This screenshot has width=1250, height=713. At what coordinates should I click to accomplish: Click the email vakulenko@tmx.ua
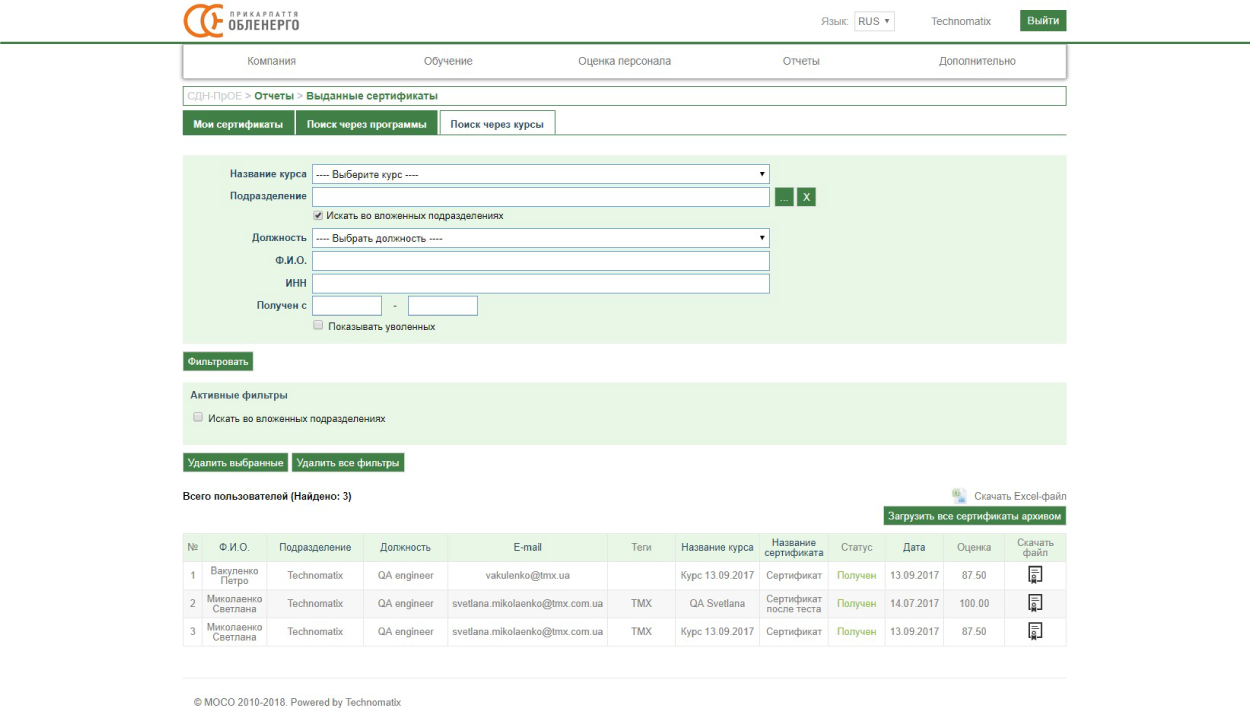pos(527,576)
